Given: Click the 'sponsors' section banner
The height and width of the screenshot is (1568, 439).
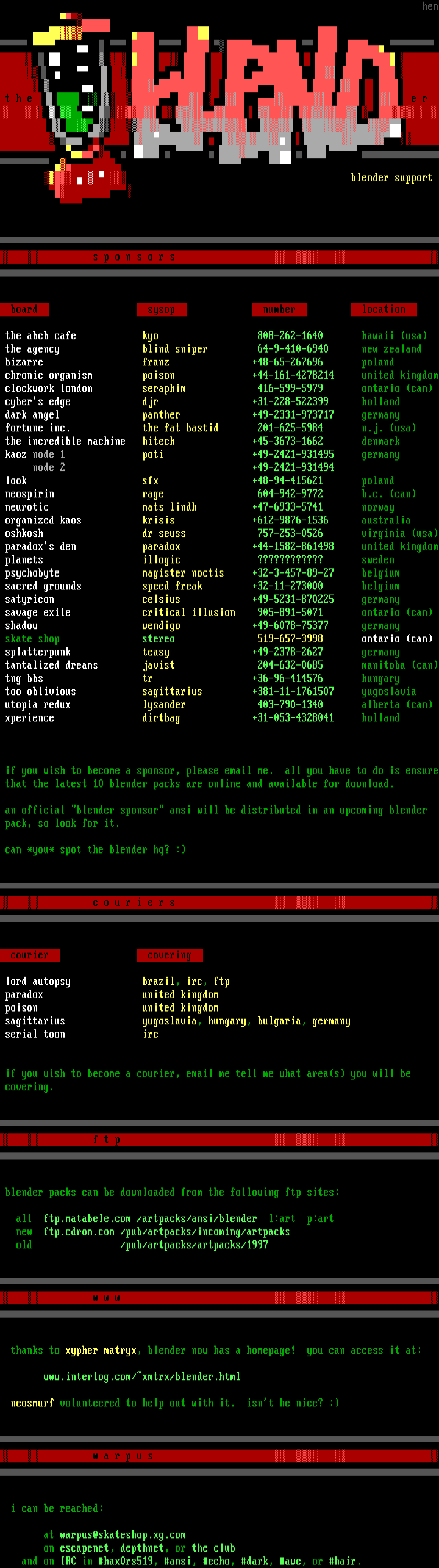Looking at the screenshot, I should pos(220,257).
